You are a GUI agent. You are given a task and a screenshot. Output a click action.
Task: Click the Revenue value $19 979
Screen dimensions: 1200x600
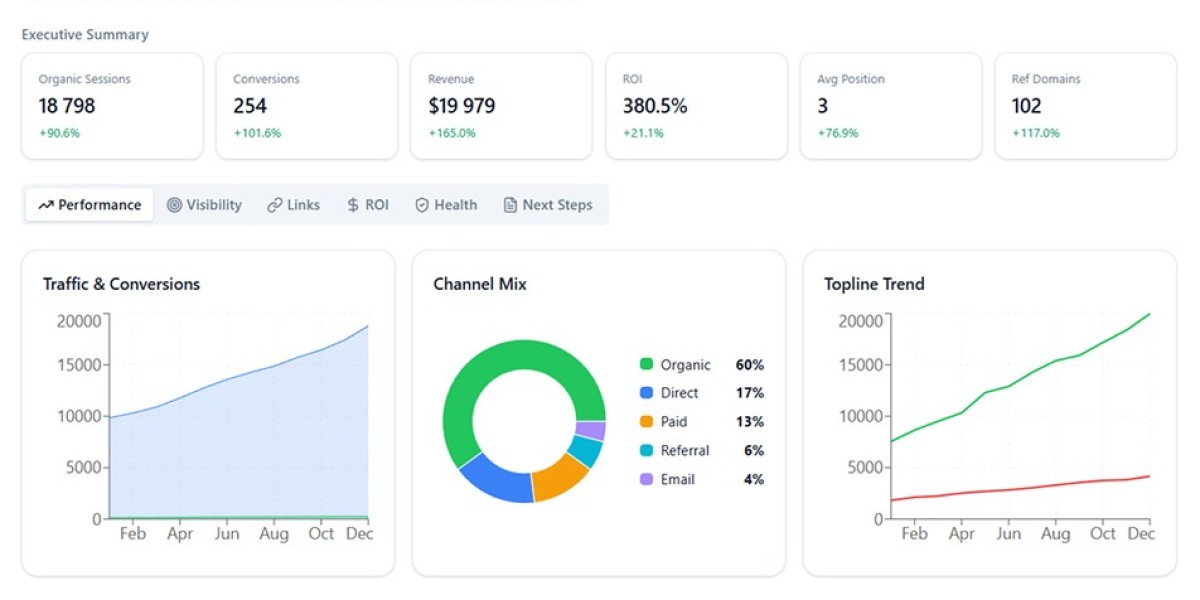tap(462, 105)
